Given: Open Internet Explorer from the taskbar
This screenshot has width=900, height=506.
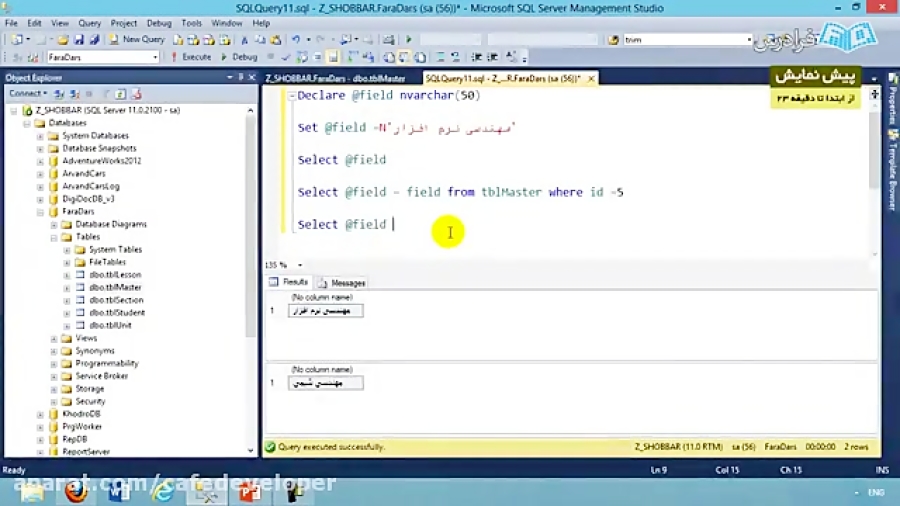Looking at the screenshot, I should [163, 492].
